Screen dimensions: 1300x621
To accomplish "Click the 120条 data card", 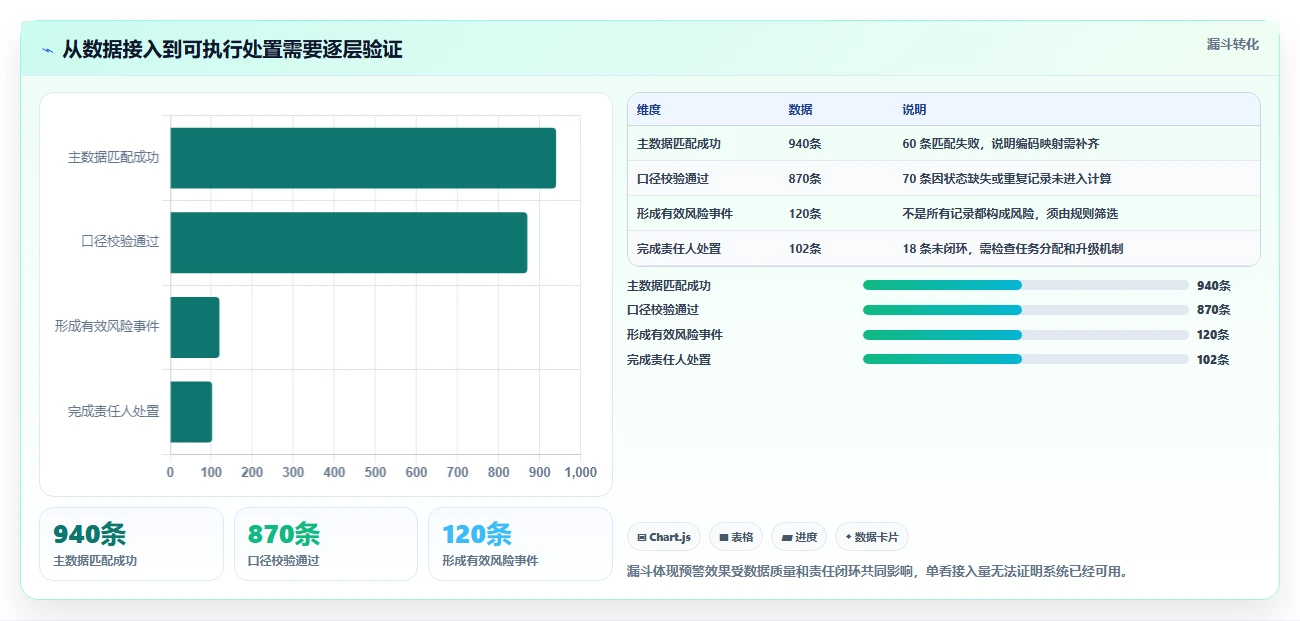I will 520,544.
